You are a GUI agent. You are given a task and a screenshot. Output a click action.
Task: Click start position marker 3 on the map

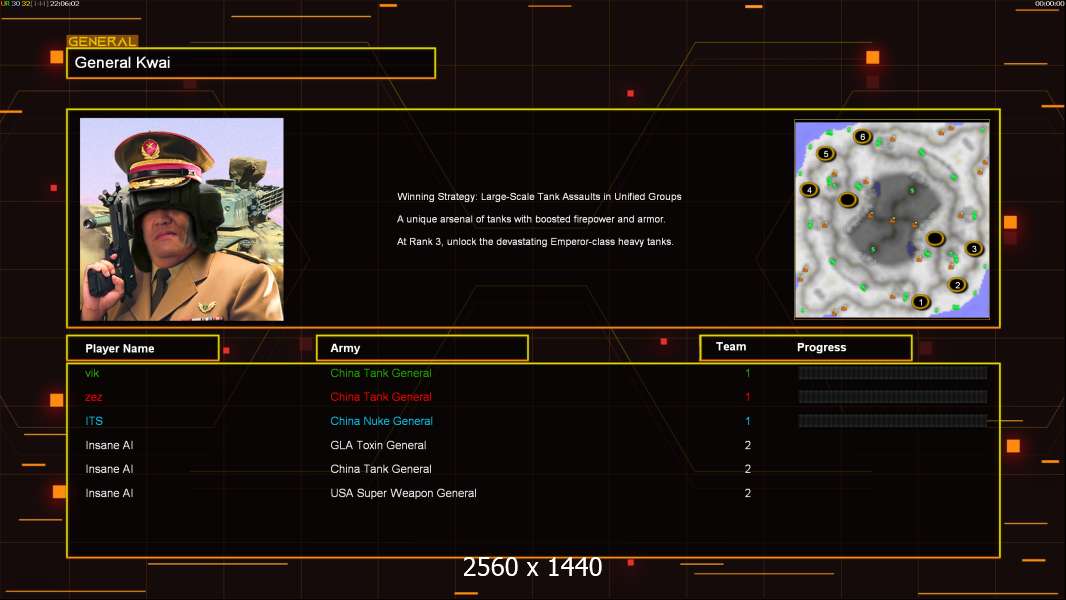(x=974, y=249)
